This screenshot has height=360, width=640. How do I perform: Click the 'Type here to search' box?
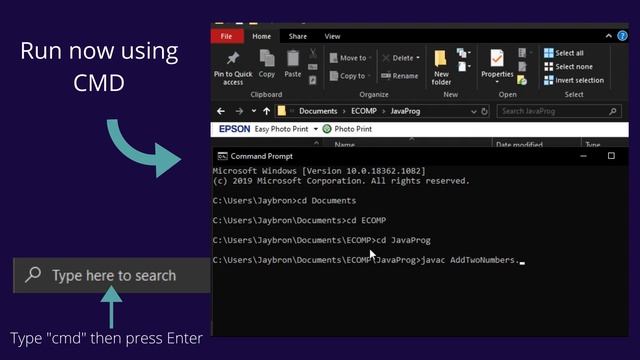[112, 275]
